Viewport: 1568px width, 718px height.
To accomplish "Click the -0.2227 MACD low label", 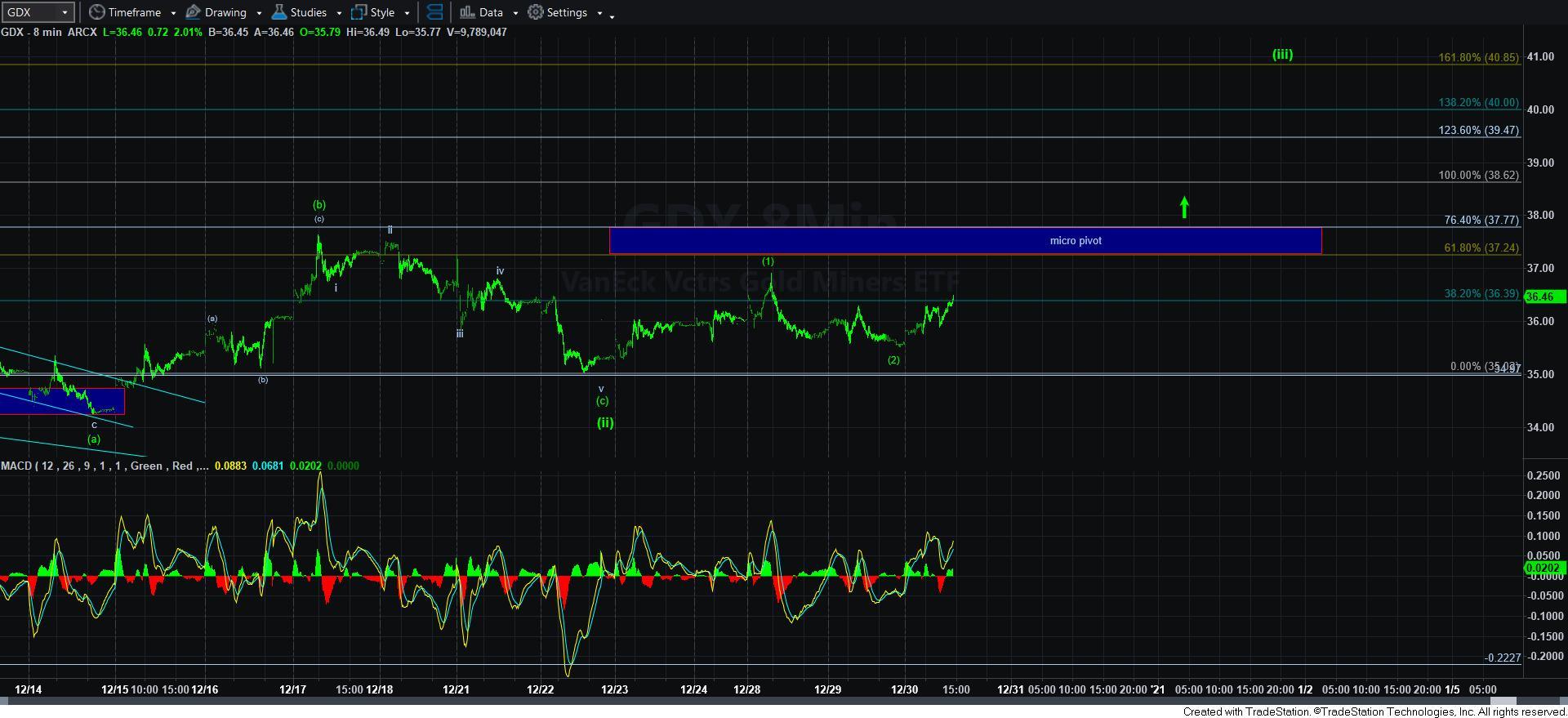I will (x=1502, y=658).
